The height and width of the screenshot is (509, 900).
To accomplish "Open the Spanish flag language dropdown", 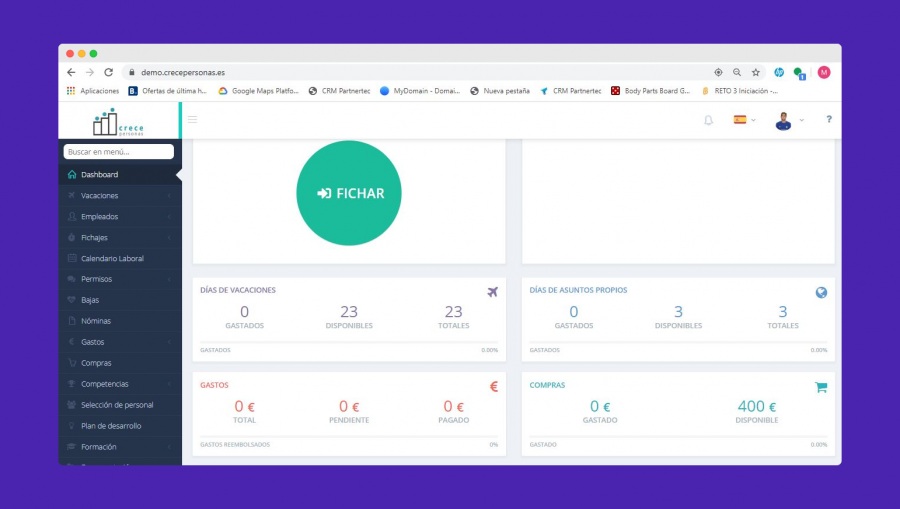I will (x=744, y=119).
